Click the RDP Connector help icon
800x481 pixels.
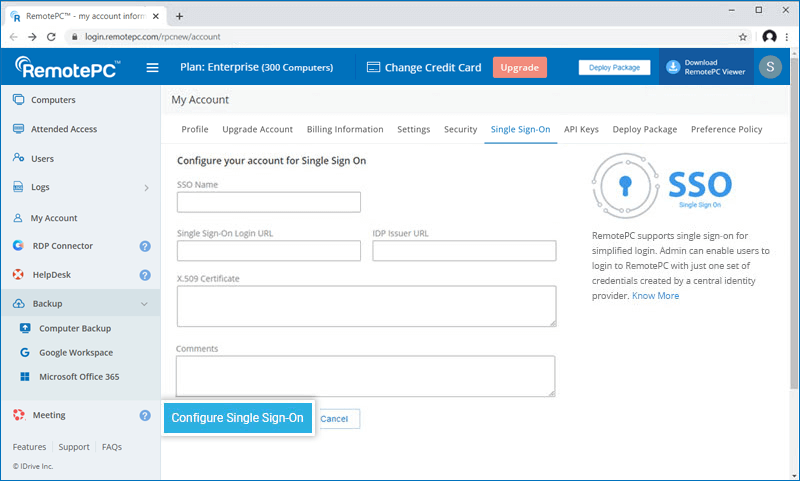point(145,246)
